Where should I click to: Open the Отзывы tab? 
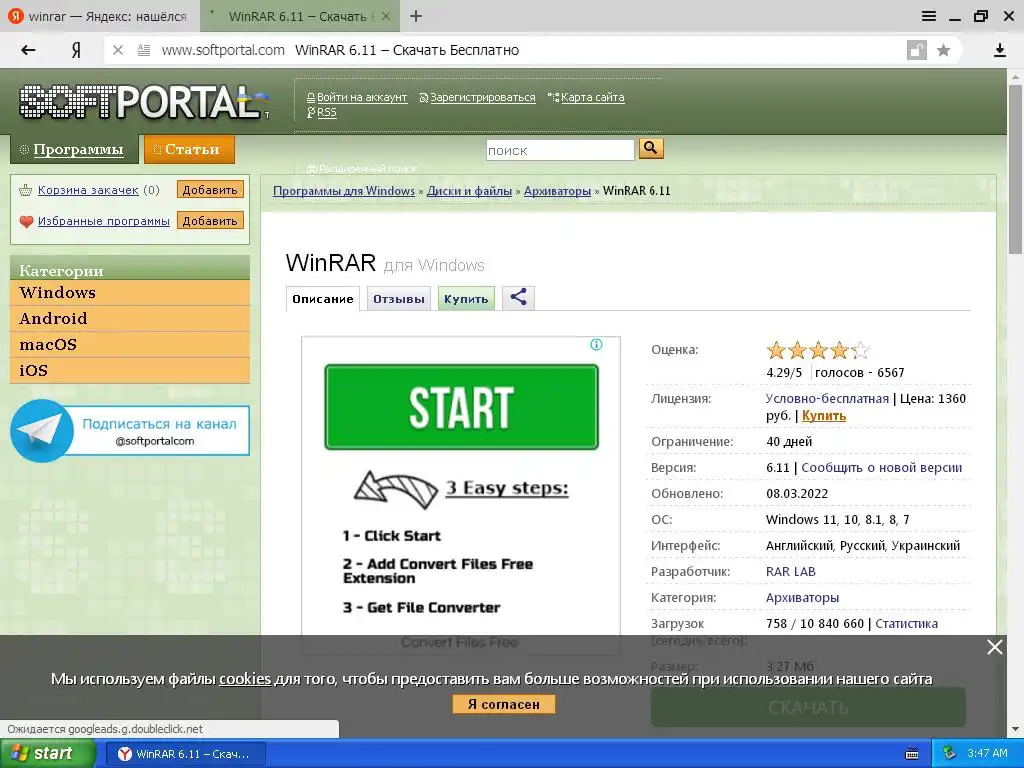tap(398, 299)
